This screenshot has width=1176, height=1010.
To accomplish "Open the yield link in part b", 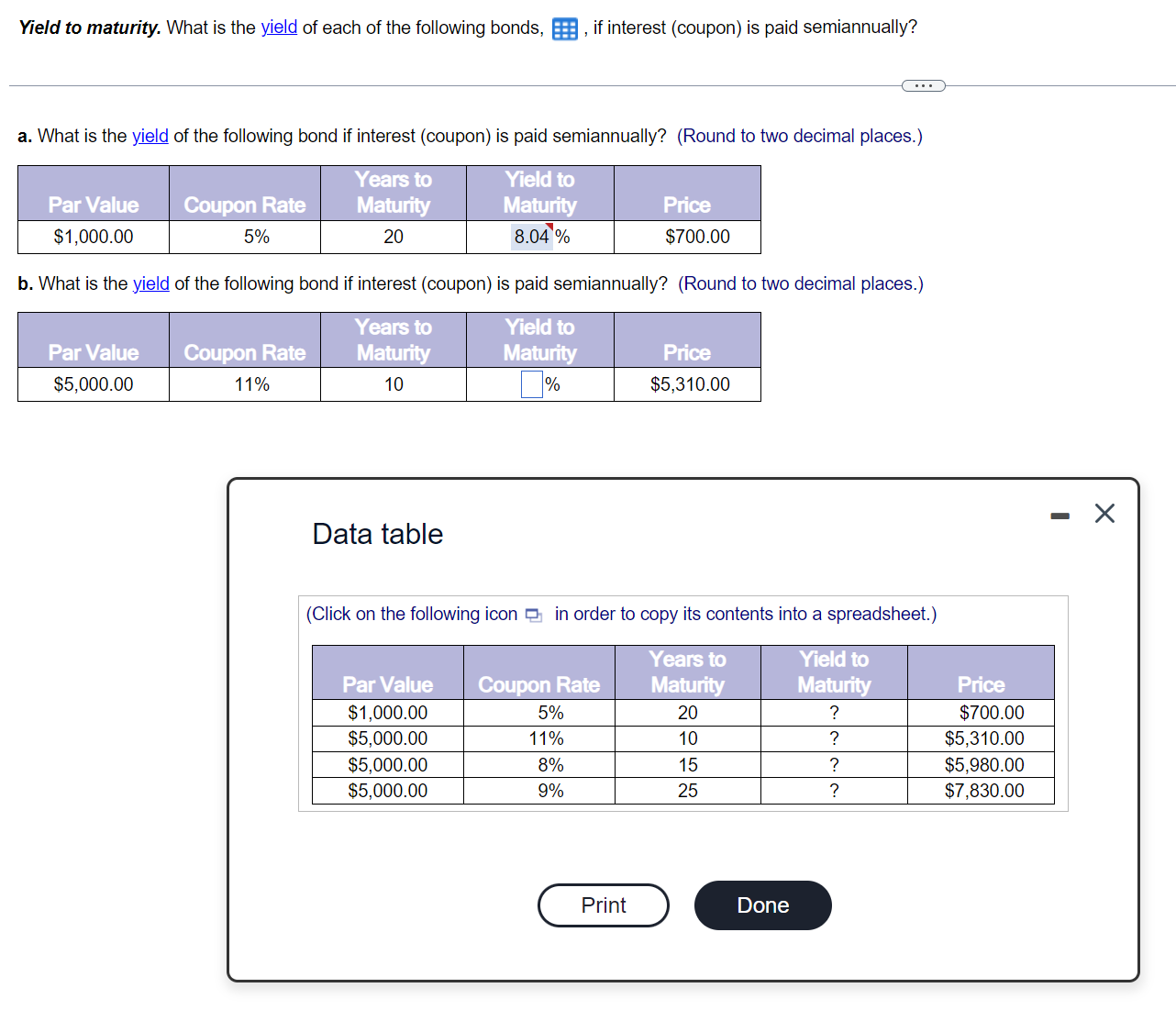I will click(151, 283).
